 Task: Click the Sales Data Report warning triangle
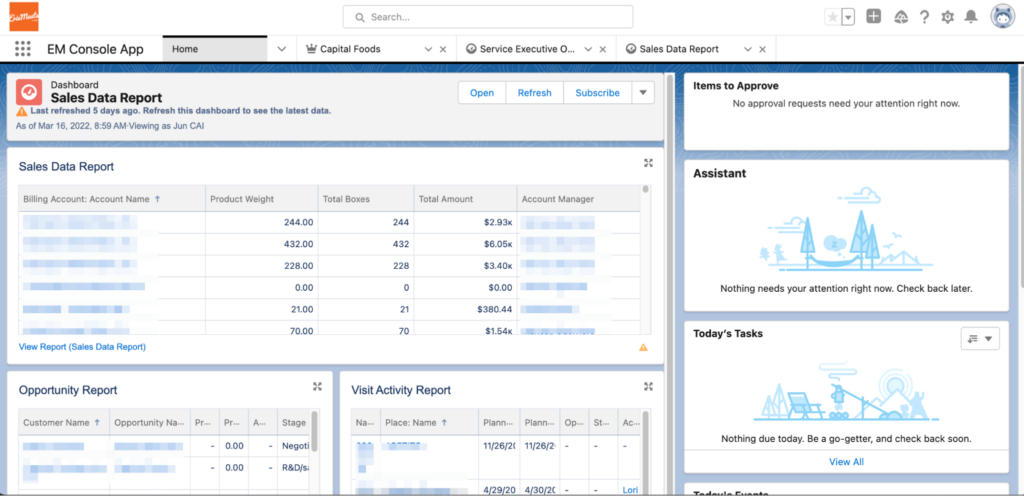[x=643, y=347]
